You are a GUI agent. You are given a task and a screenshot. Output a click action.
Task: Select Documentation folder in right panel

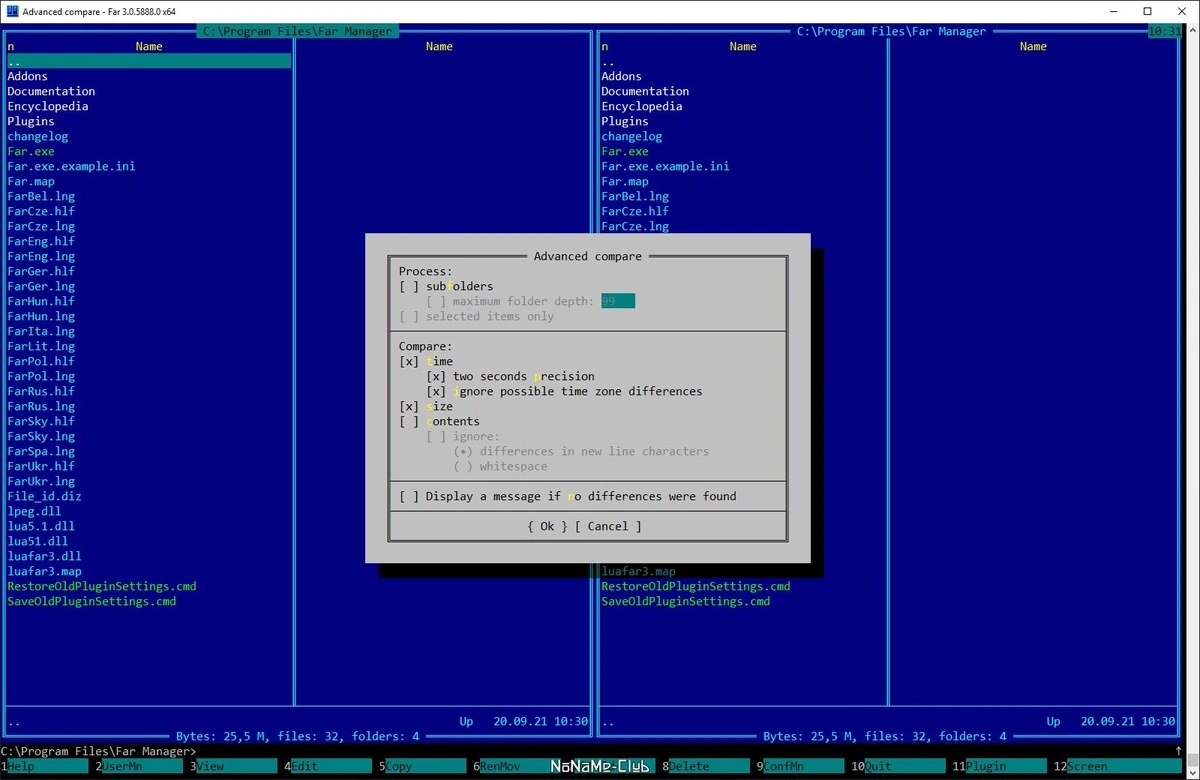[645, 91]
